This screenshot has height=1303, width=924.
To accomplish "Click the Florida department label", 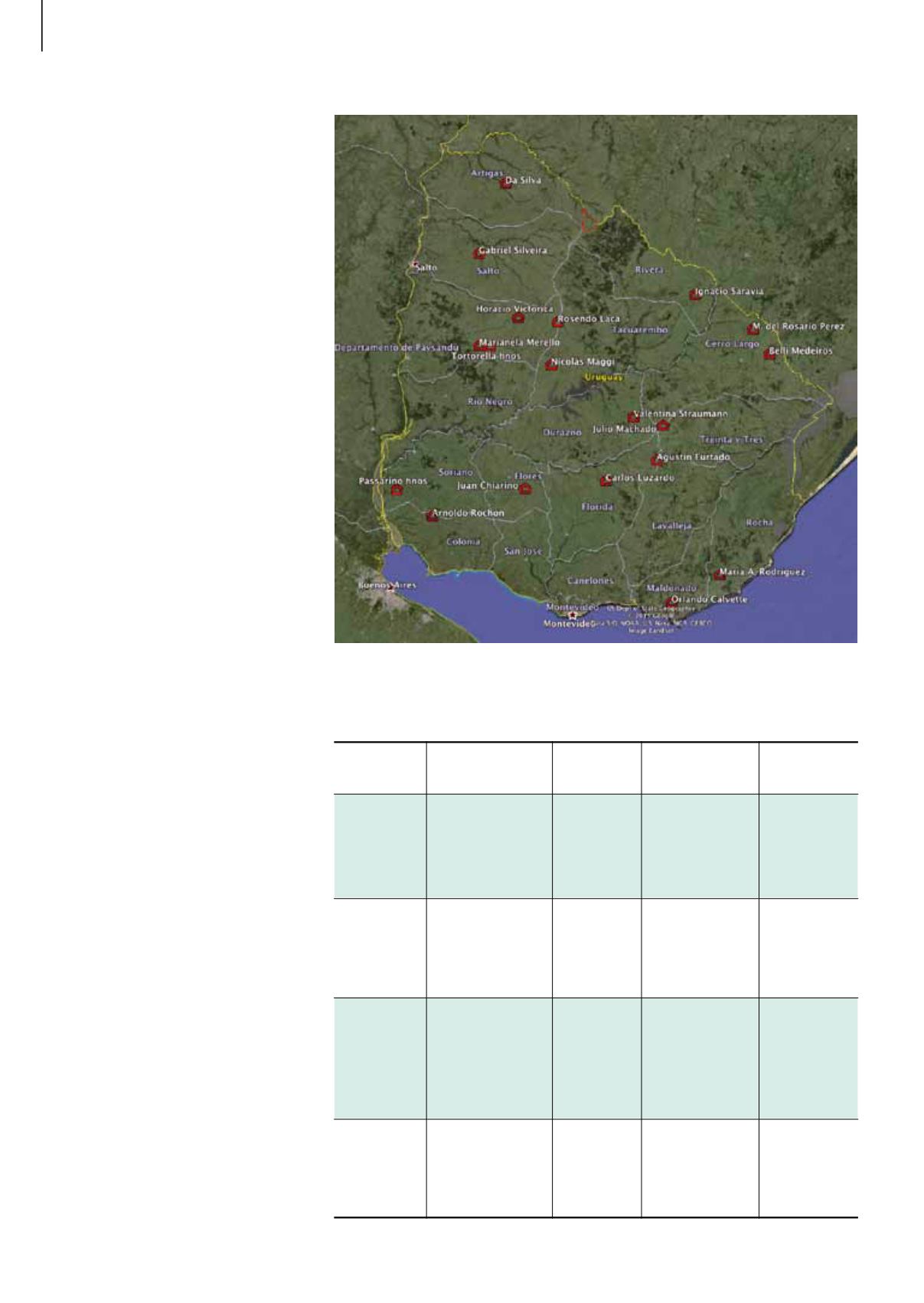I will pos(597,507).
